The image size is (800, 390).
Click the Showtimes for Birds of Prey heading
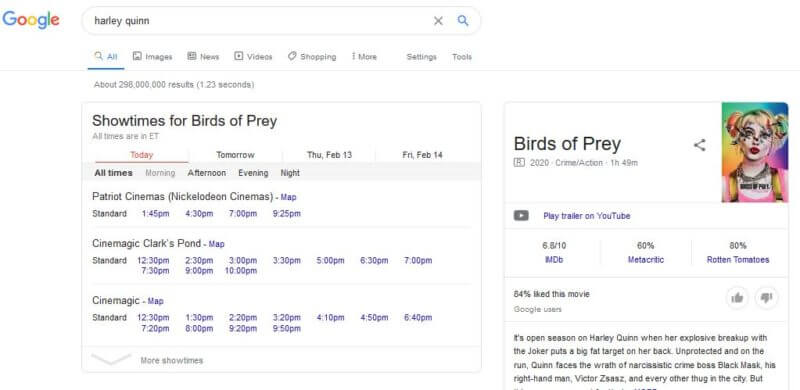point(185,121)
